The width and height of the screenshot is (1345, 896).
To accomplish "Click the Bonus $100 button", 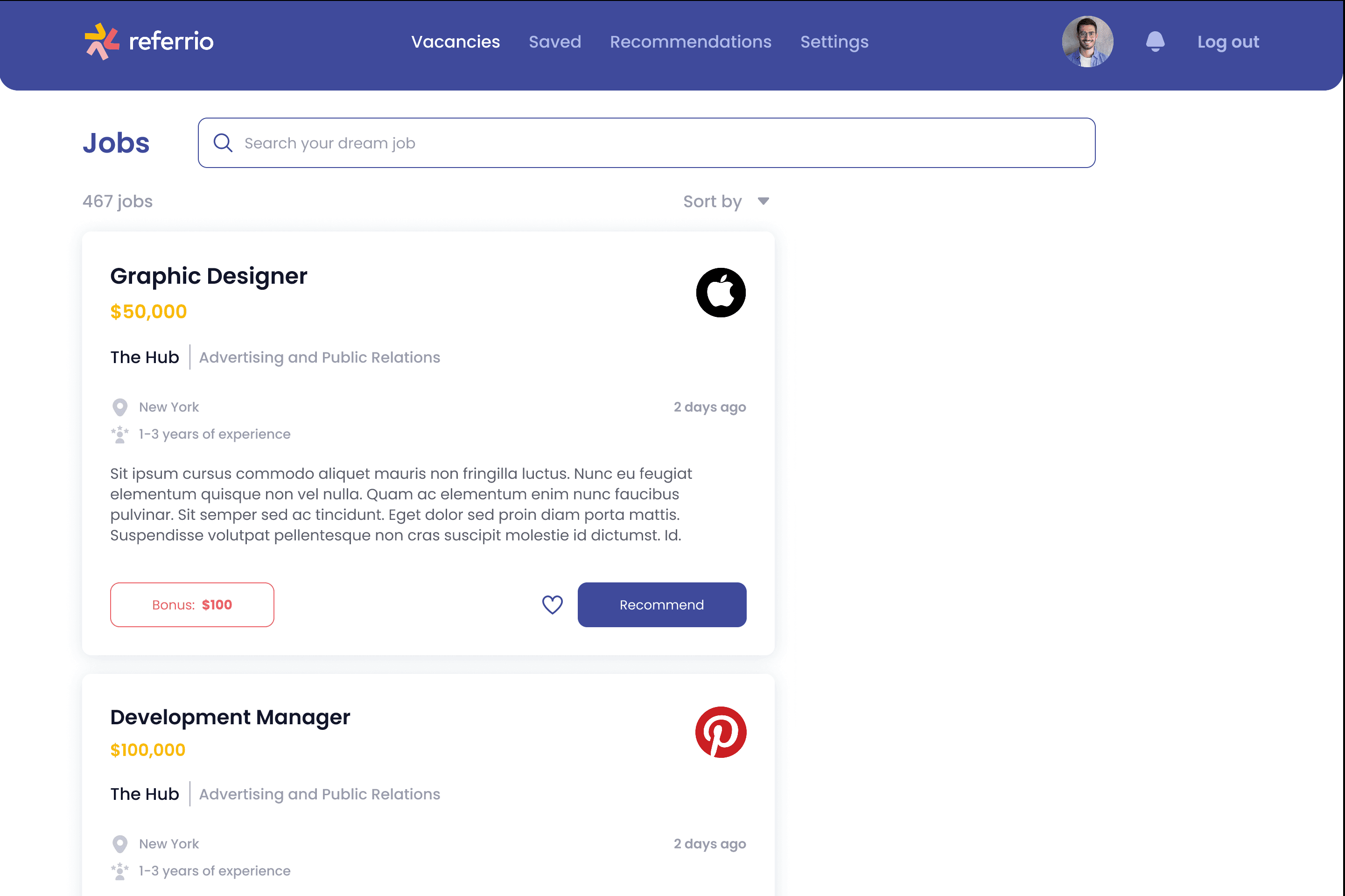I will pos(192,605).
